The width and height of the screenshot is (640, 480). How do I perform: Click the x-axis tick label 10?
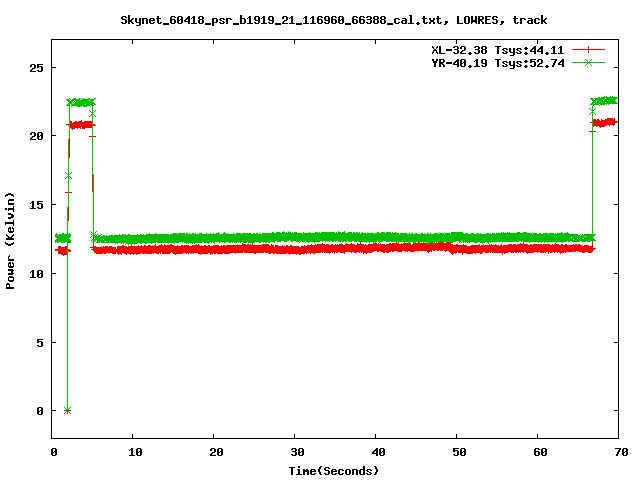(x=135, y=452)
